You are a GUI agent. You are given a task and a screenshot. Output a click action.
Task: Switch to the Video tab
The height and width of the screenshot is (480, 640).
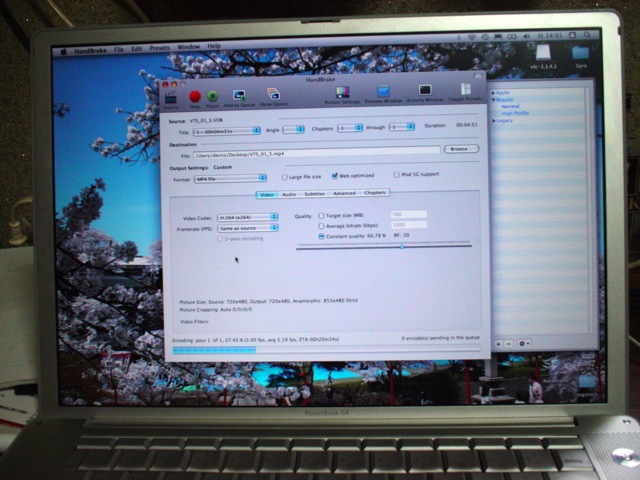(x=267, y=195)
